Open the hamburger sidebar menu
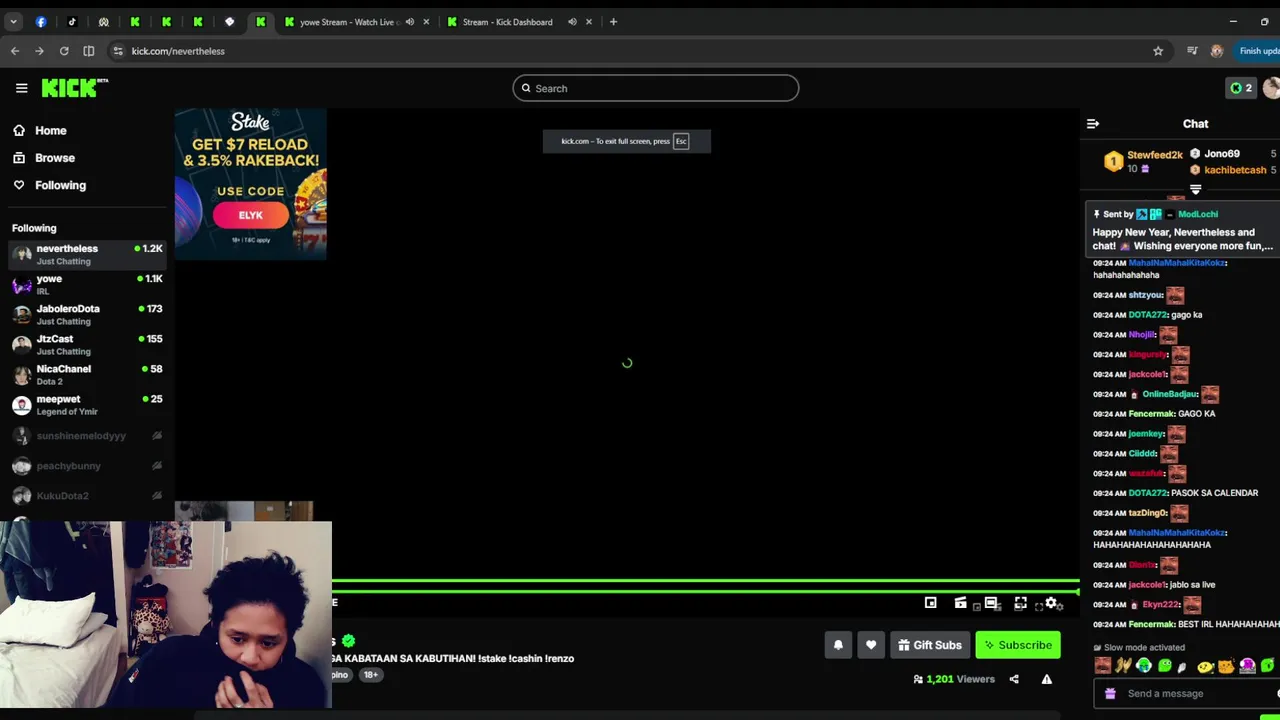The height and width of the screenshot is (720, 1280). (21, 88)
